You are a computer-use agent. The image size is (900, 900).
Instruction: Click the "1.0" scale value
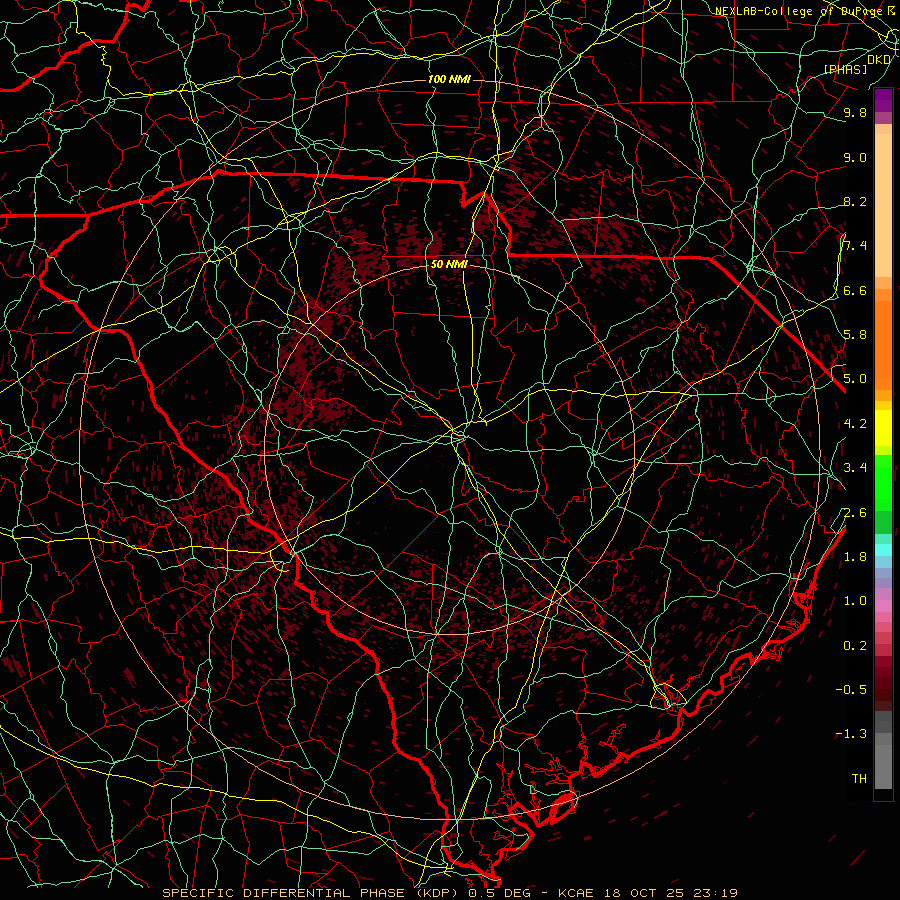pos(855,601)
